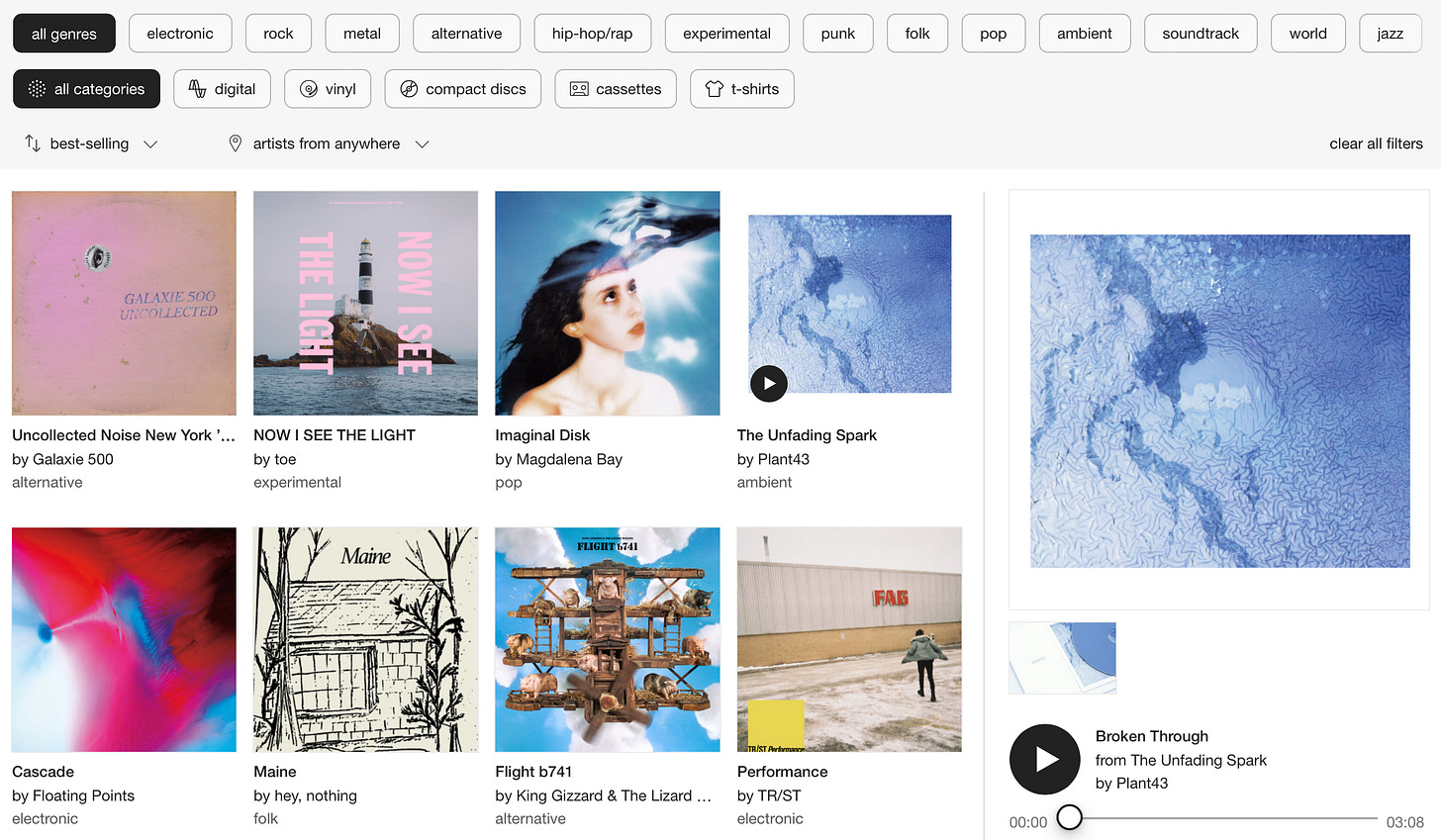Open NOW I SEE THE LIGHT cover
1441x840 pixels.
[365, 303]
